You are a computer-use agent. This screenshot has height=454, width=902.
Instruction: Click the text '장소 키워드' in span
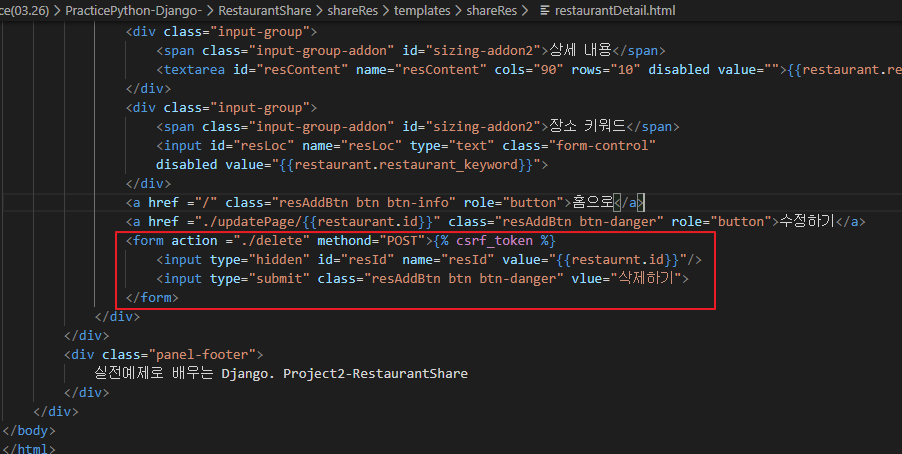[x=587, y=126]
